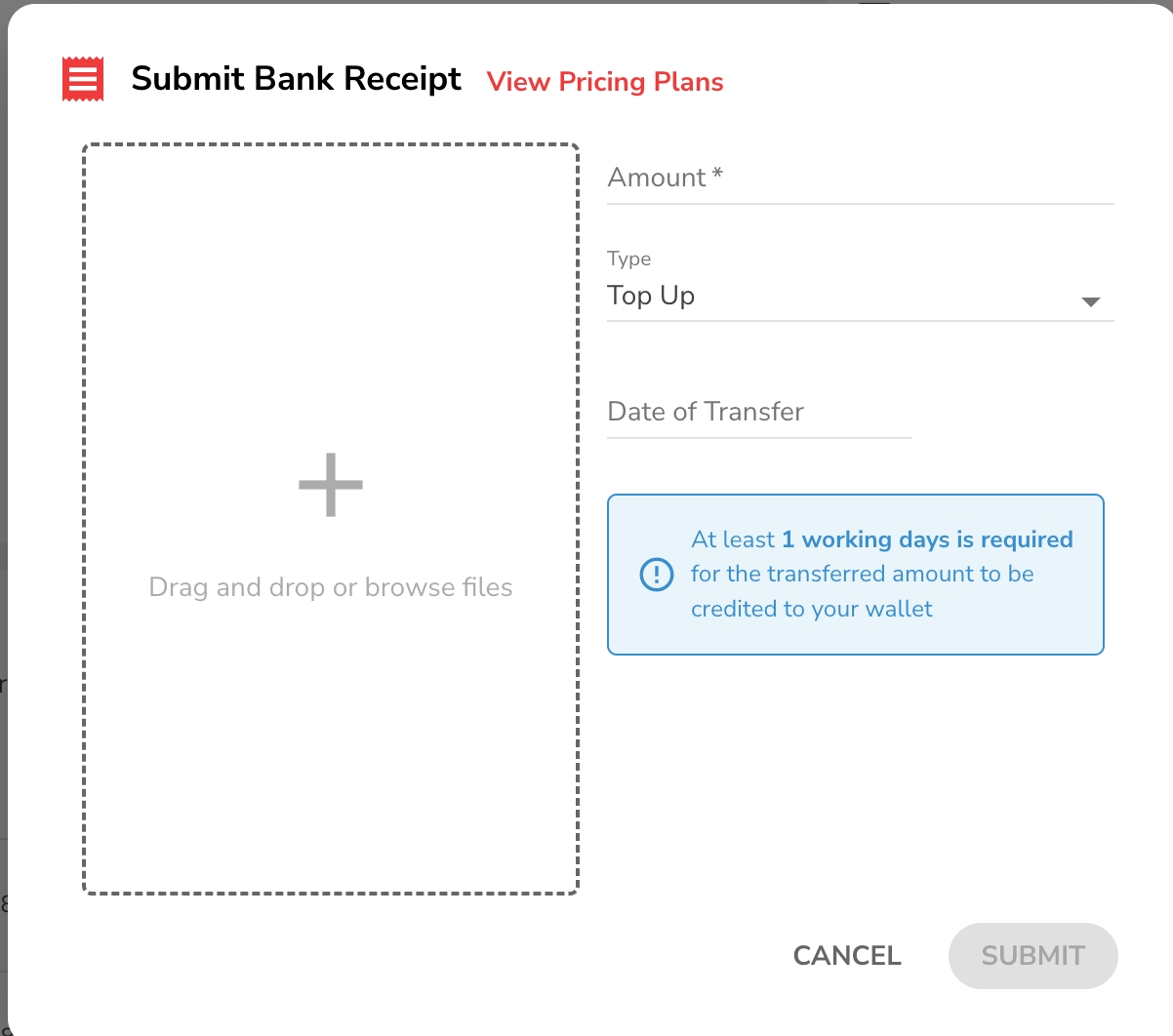The width and height of the screenshot is (1173, 1036).
Task: Open the Type dropdown showing Top Up
Action: (x=839, y=297)
